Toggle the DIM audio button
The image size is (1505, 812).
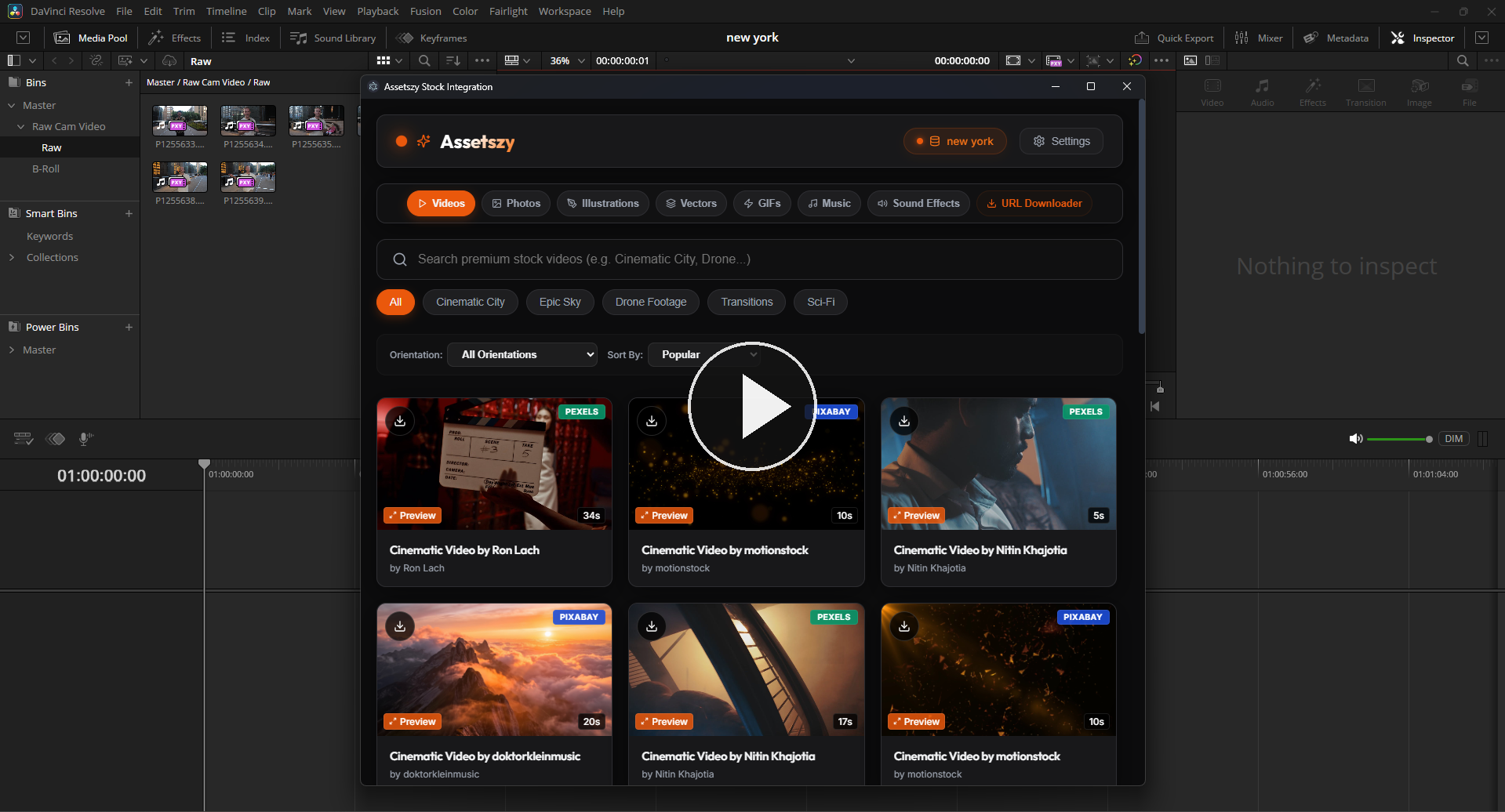1453,439
